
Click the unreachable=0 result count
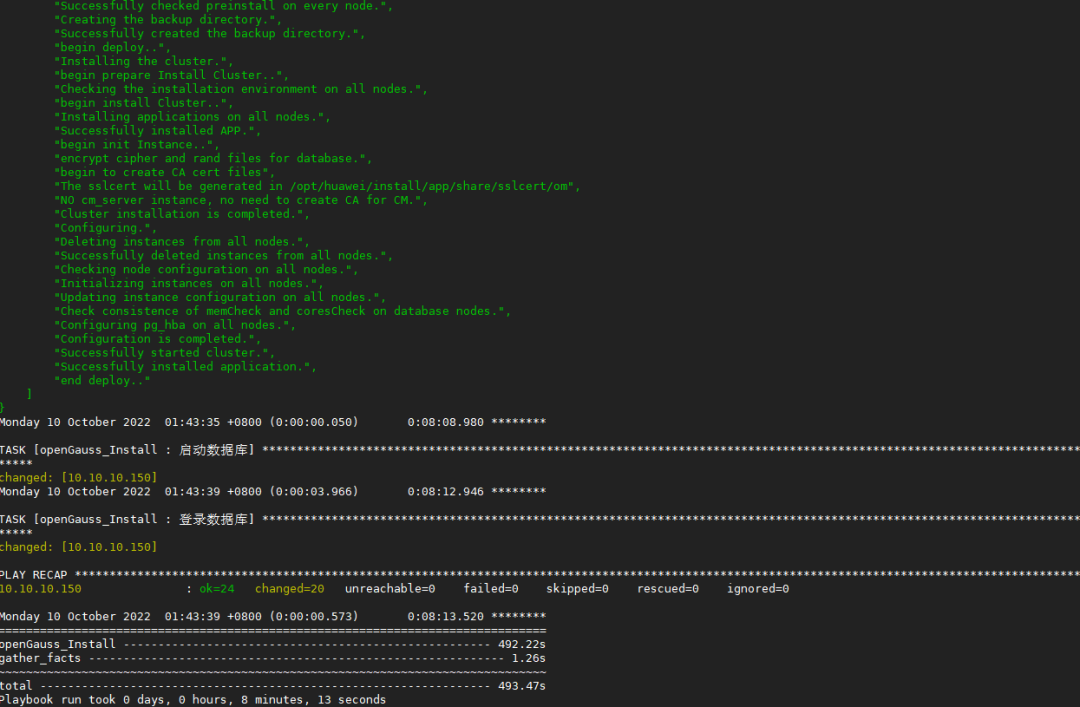390,588
